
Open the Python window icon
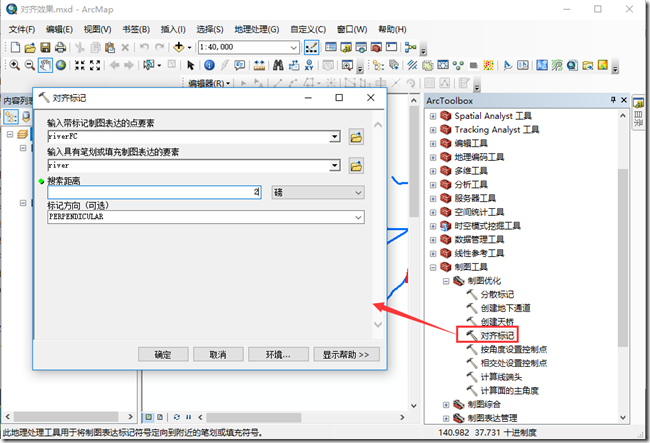[x=391, y=47]
